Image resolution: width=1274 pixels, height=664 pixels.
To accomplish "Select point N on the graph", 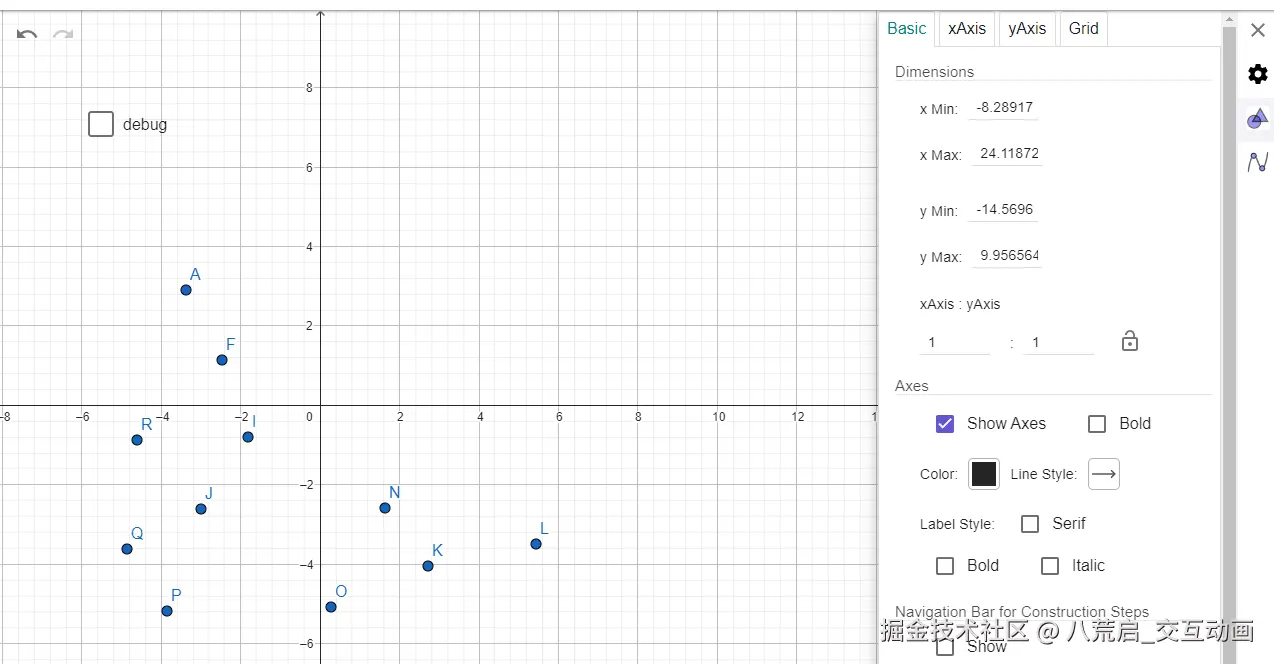I will pyautogui.click(x=385, y=508).
